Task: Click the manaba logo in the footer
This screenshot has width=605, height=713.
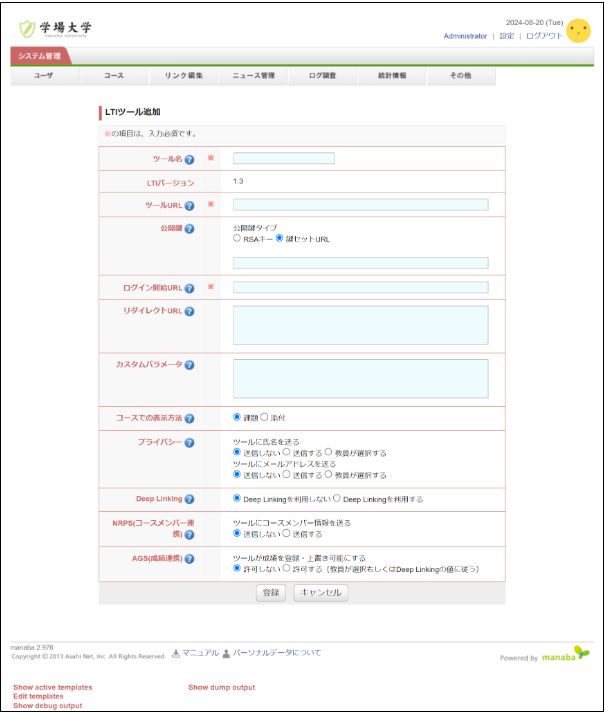Action: click(x=565, y=654)
